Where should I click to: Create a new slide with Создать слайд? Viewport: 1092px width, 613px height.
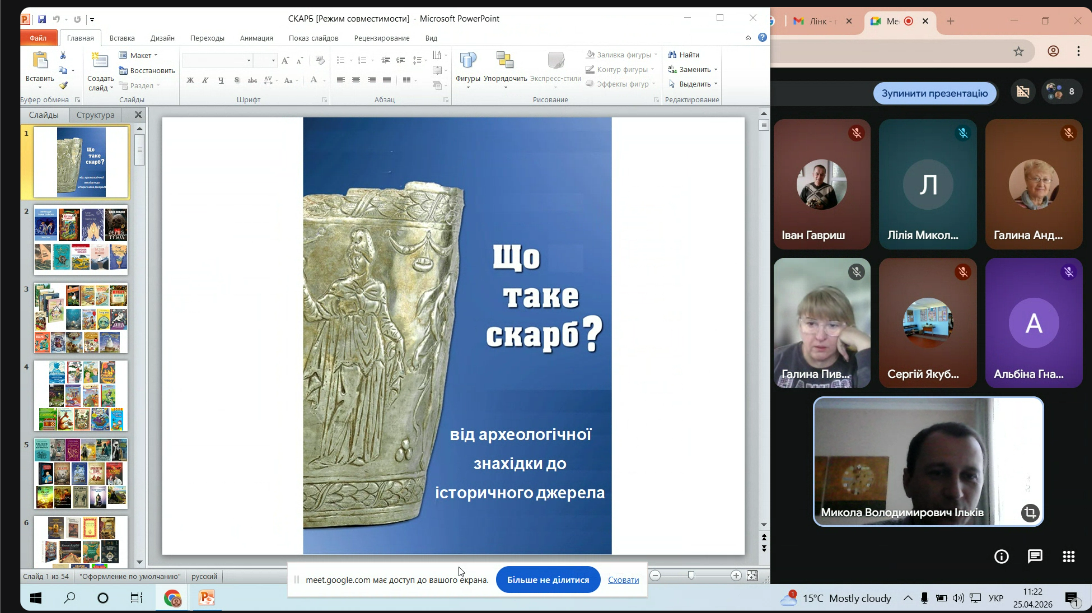point(100,72)
